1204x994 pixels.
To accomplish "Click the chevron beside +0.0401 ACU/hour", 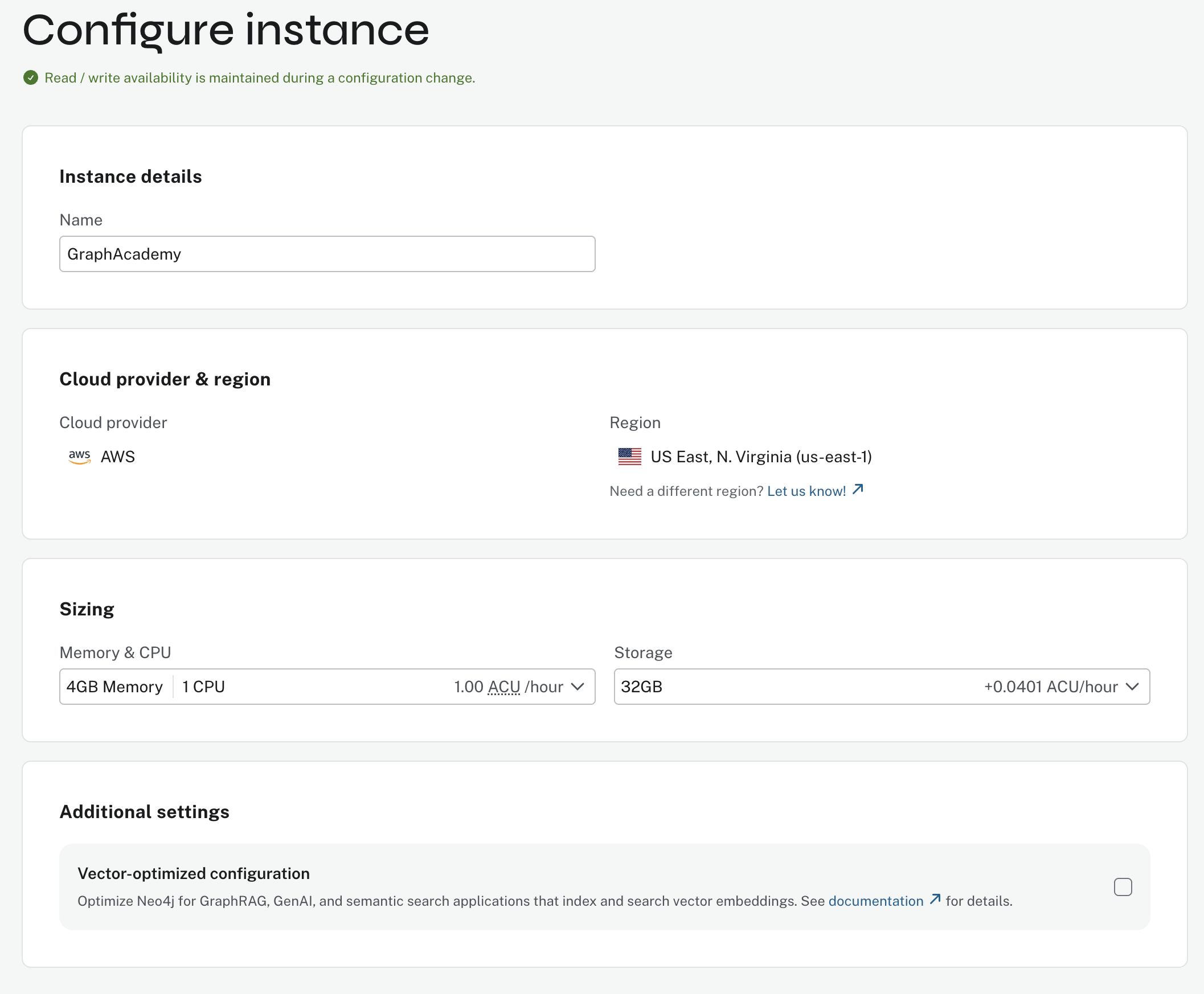I will tap(1132, 687).
